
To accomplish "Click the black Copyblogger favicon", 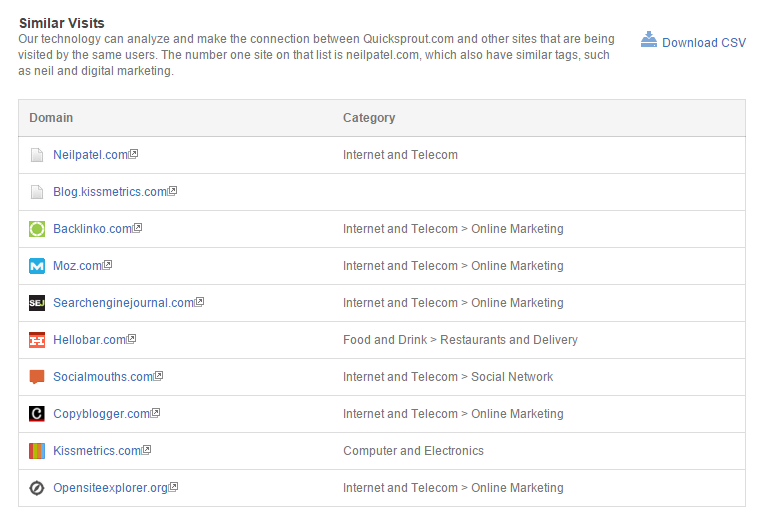I will tap(37, 414).
